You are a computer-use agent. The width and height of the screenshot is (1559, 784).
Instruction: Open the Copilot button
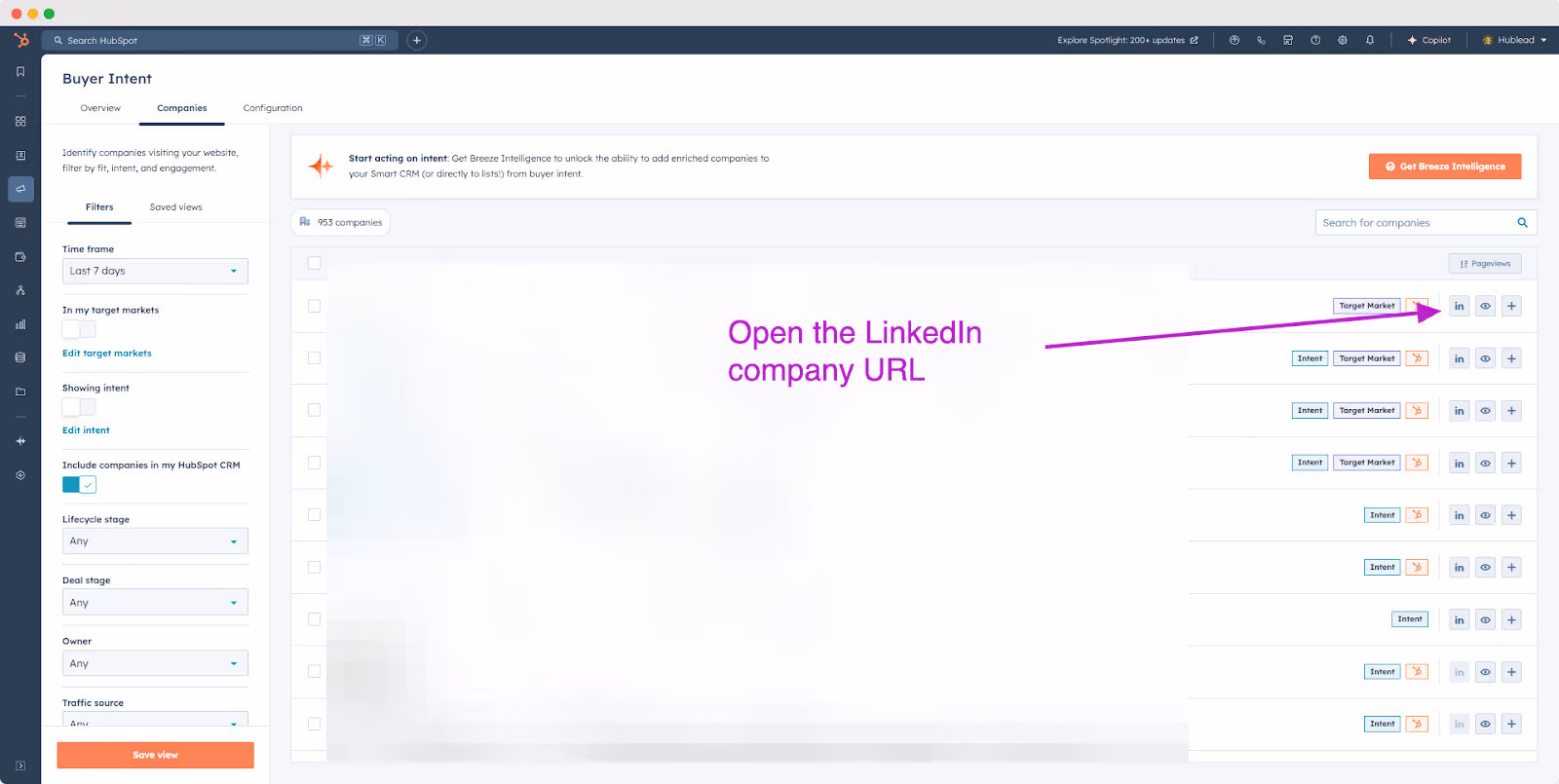1429,40
